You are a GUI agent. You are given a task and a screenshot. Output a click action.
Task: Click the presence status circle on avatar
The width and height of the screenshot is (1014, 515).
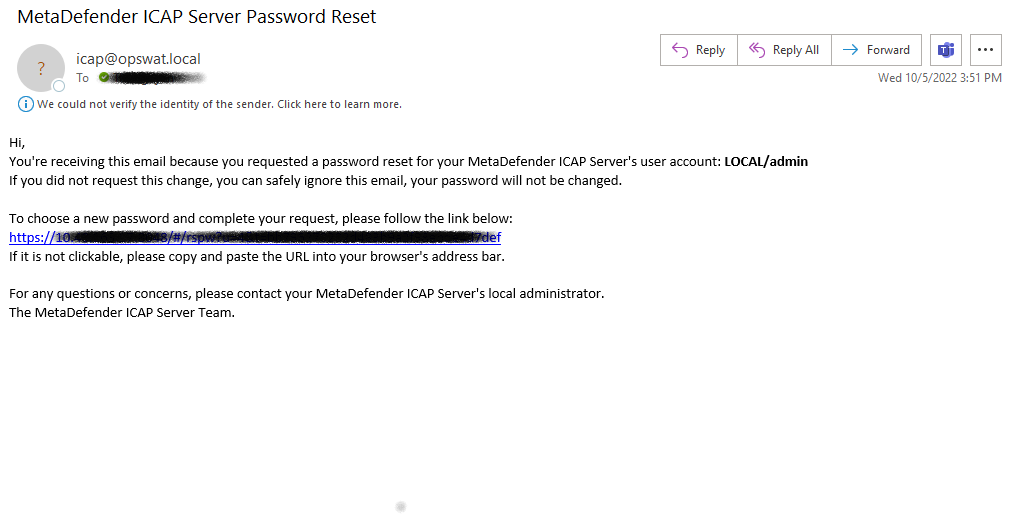pyautogui.click(x=59, y=86)
